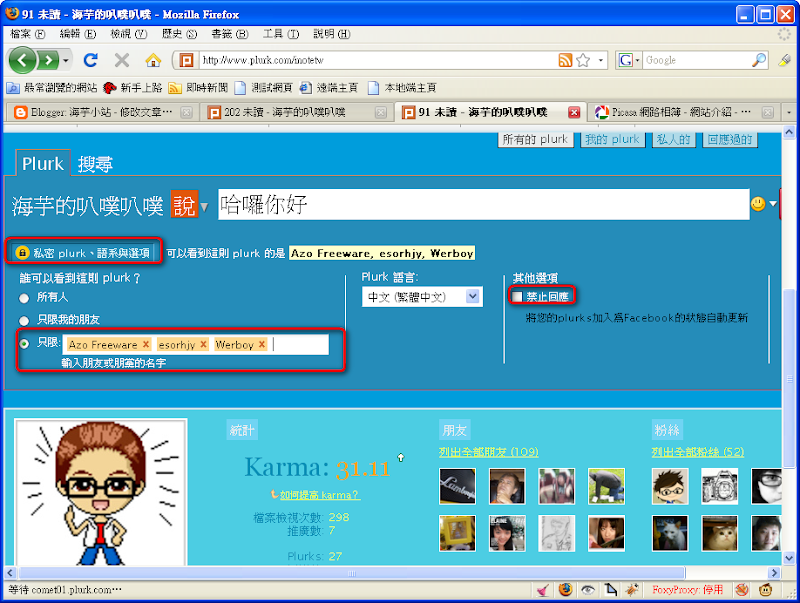This screenshot has height=603, width=800.
Task: Open the 即時新聞 feed bookmark
Action: (x=198, y=88)
